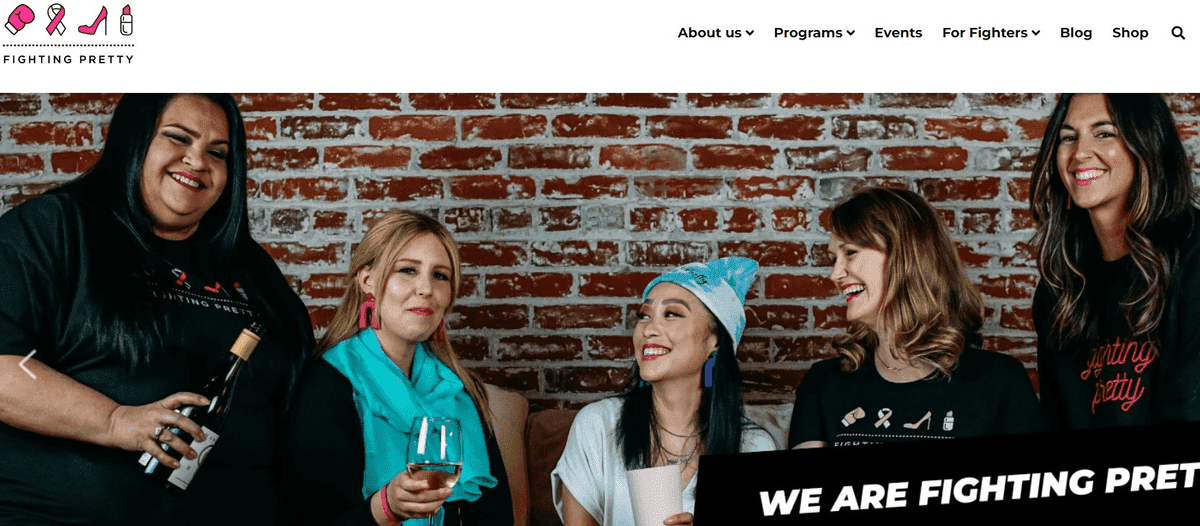
Task: Click the high heel shoe logo icon
Action: click(x=93, y=21)
